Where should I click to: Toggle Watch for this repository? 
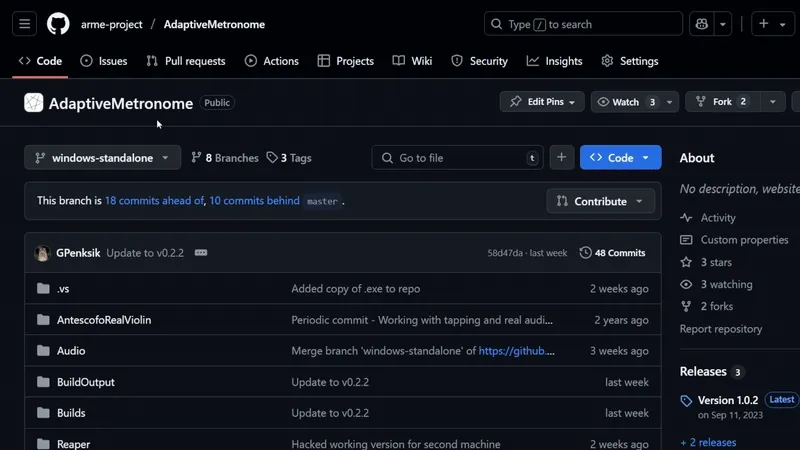pos(617,102)
